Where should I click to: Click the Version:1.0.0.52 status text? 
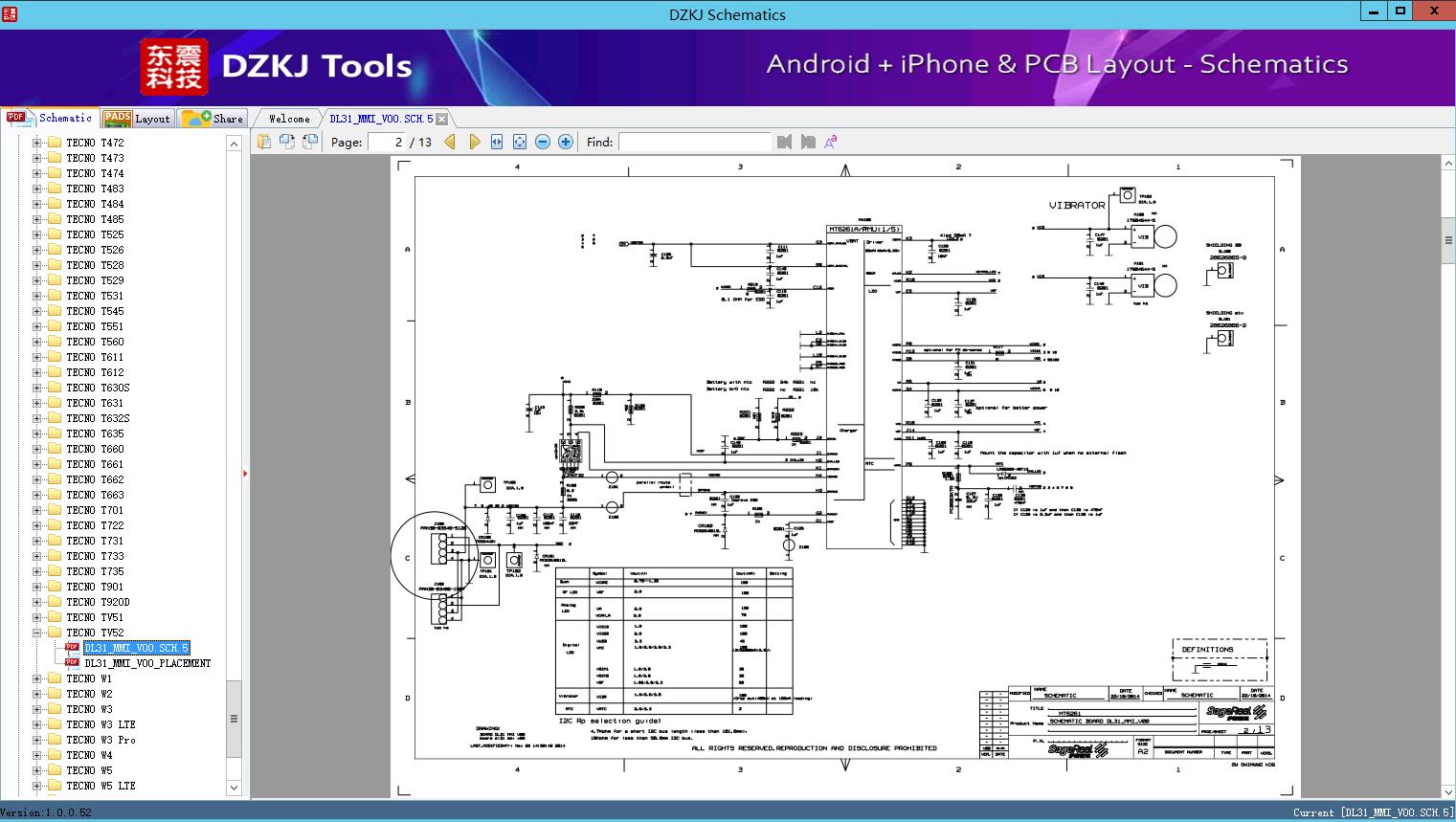pyautogui.click(x=46, y=812)
